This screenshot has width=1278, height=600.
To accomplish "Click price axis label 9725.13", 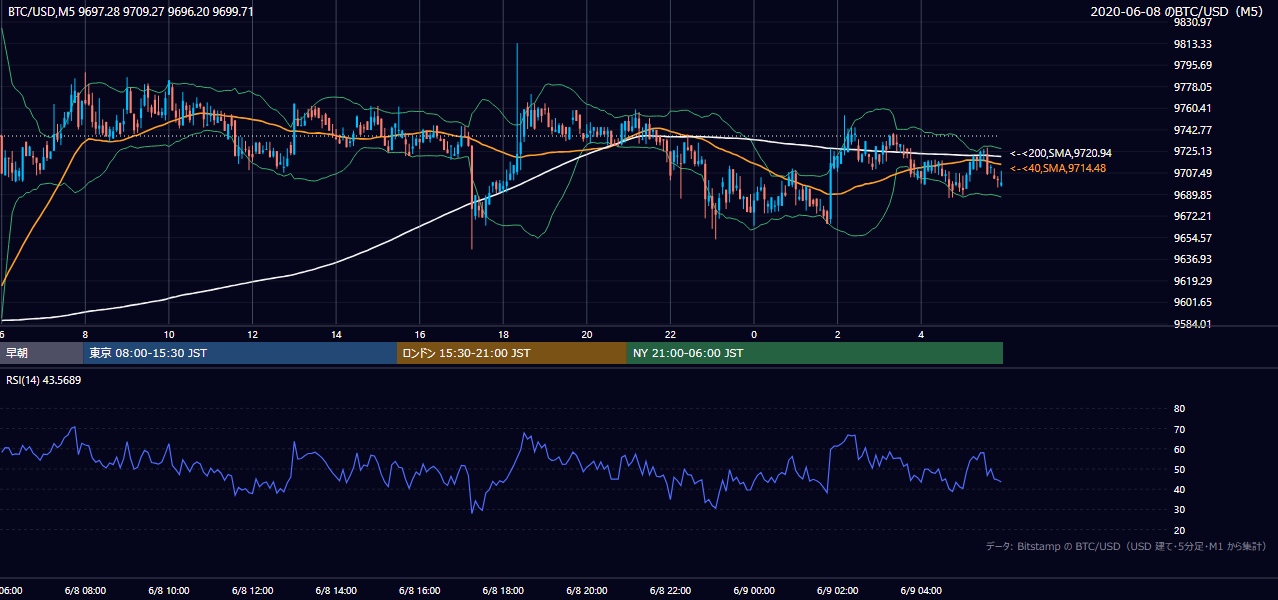I will click(x=1192, y=151).
